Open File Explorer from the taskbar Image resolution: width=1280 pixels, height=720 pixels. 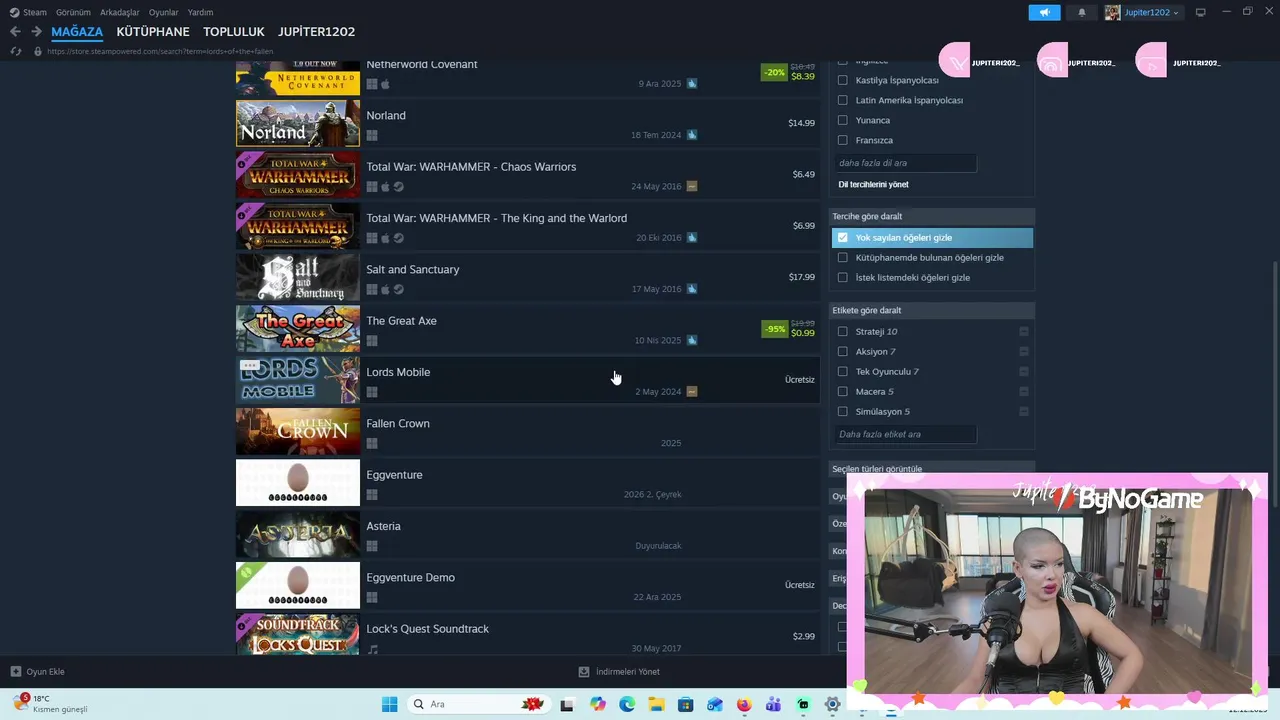656,704
